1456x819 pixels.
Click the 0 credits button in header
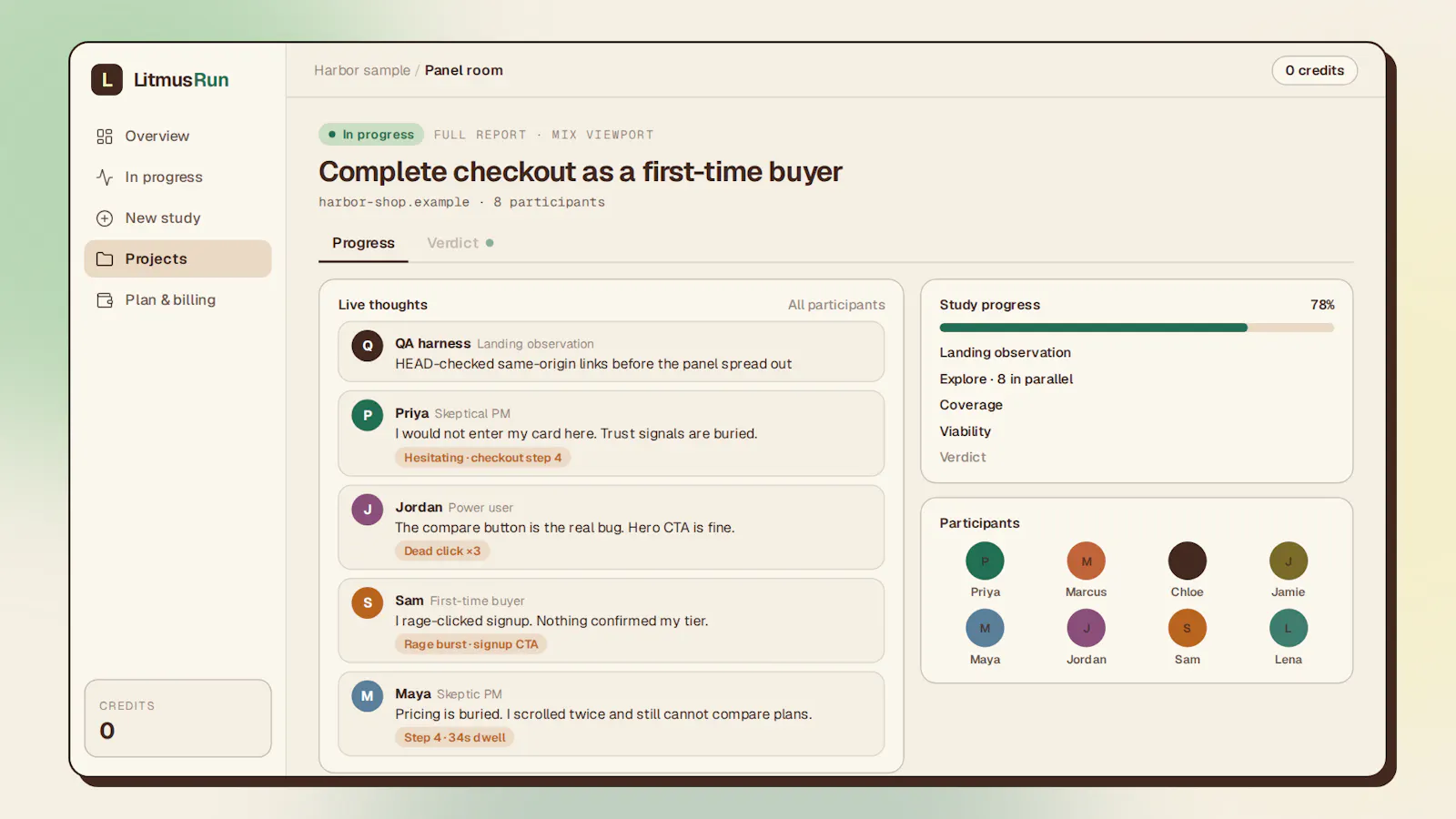pos(1314,70)
